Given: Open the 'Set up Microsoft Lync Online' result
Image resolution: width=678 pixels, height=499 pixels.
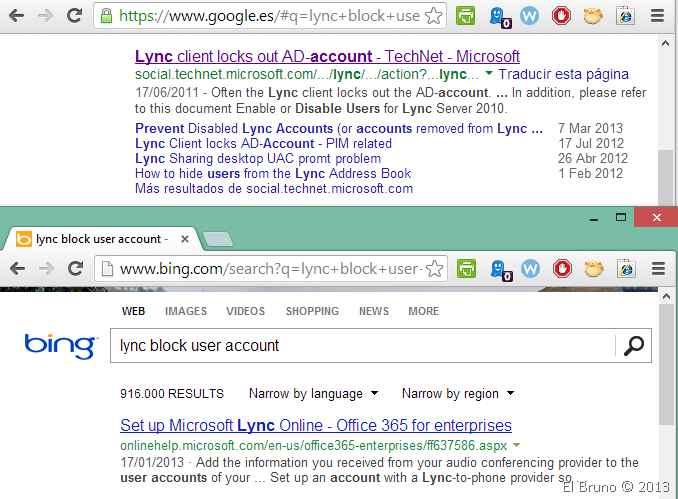Looking at the screenshot, I should (x=315, y=425).
